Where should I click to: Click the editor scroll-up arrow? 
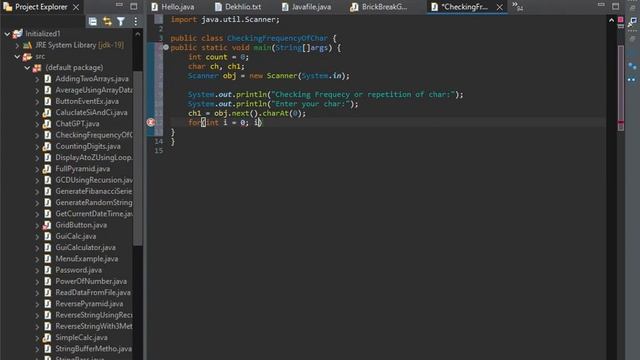(x=611, y=20)
